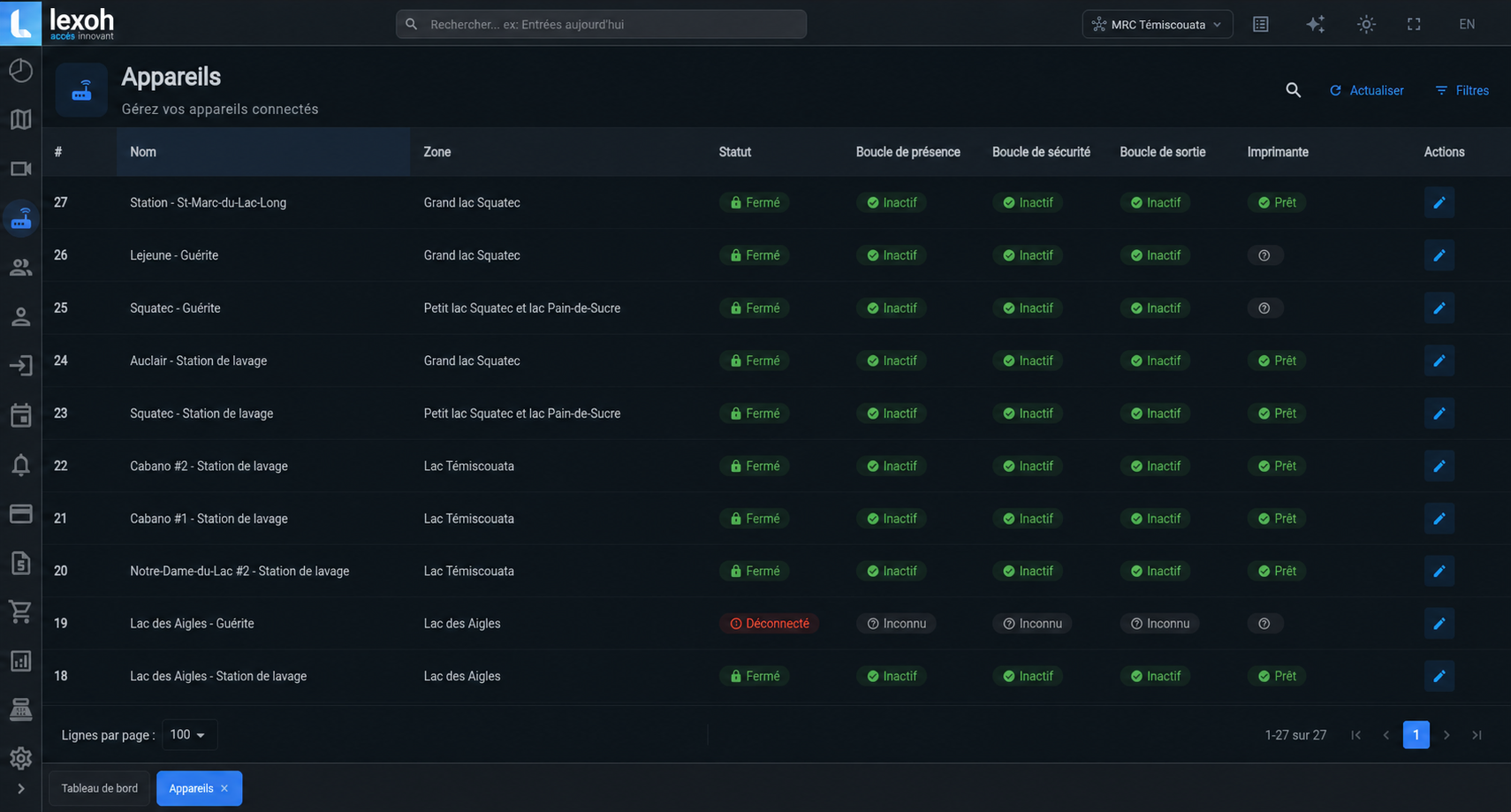Edit Station - St-Marc-du-Lac-Long device
The height and width of the screenshot is (812, 1511).
(1439, 202)
